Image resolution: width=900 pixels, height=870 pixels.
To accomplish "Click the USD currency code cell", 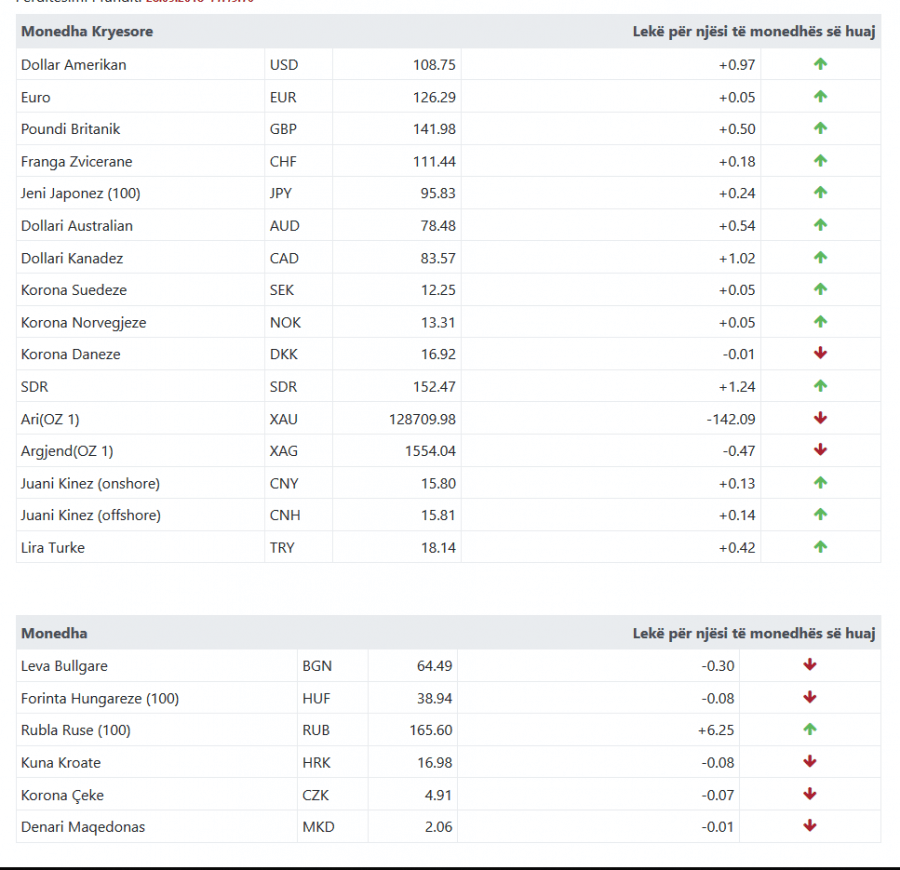I will (x=298, y=64).
